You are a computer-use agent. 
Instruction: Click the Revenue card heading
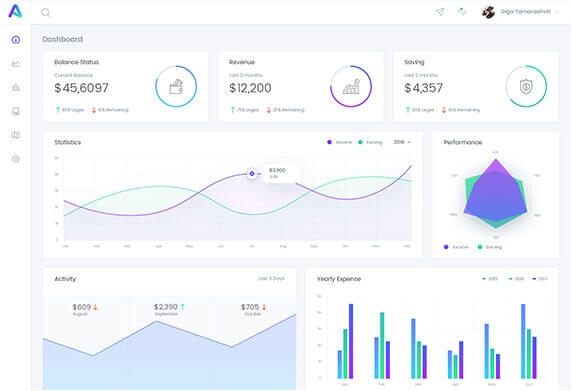click(x=242, y=62)
